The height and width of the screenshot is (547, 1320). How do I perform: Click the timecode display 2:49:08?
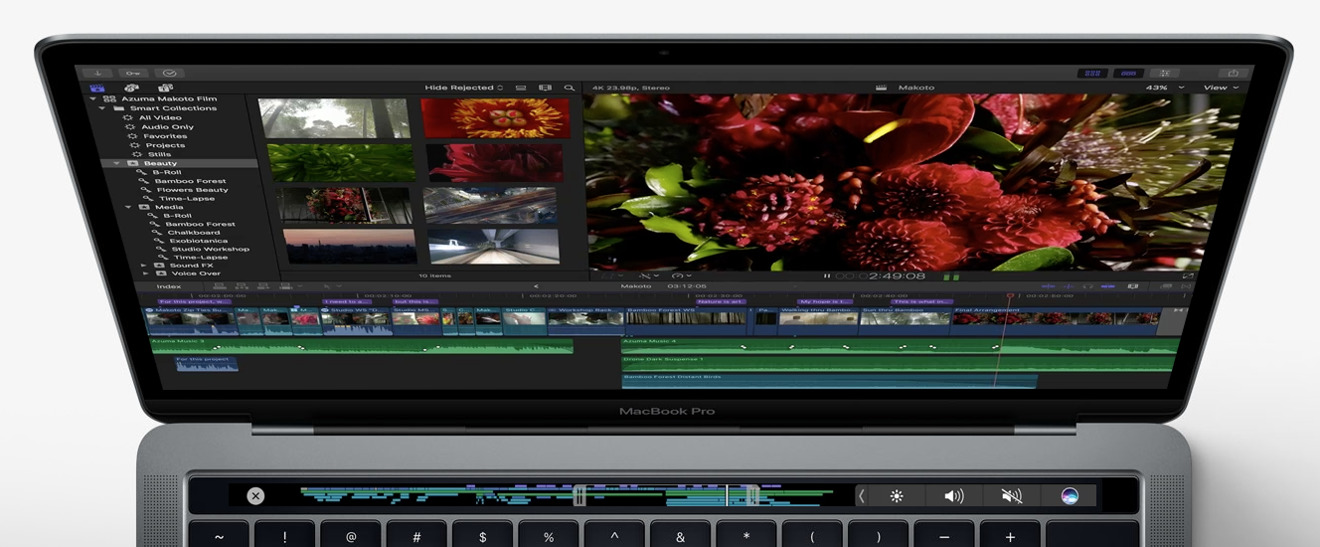tap(896, 276)
